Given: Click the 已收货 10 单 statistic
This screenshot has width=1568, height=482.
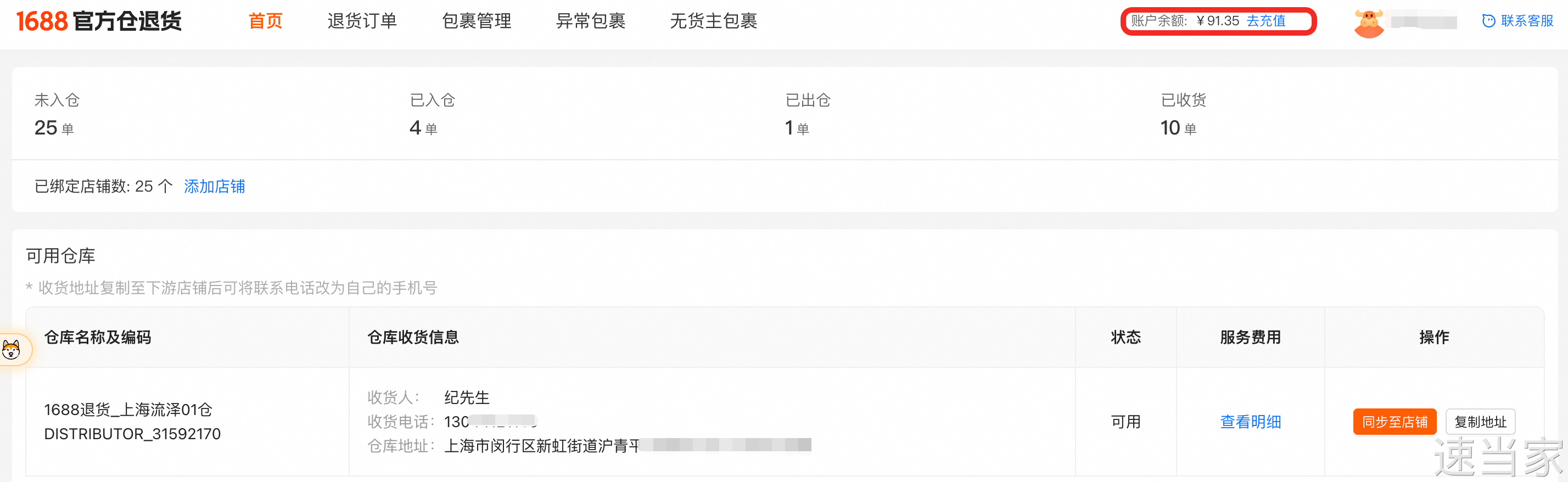Looking at the screenshot, I should point(1178,128).
